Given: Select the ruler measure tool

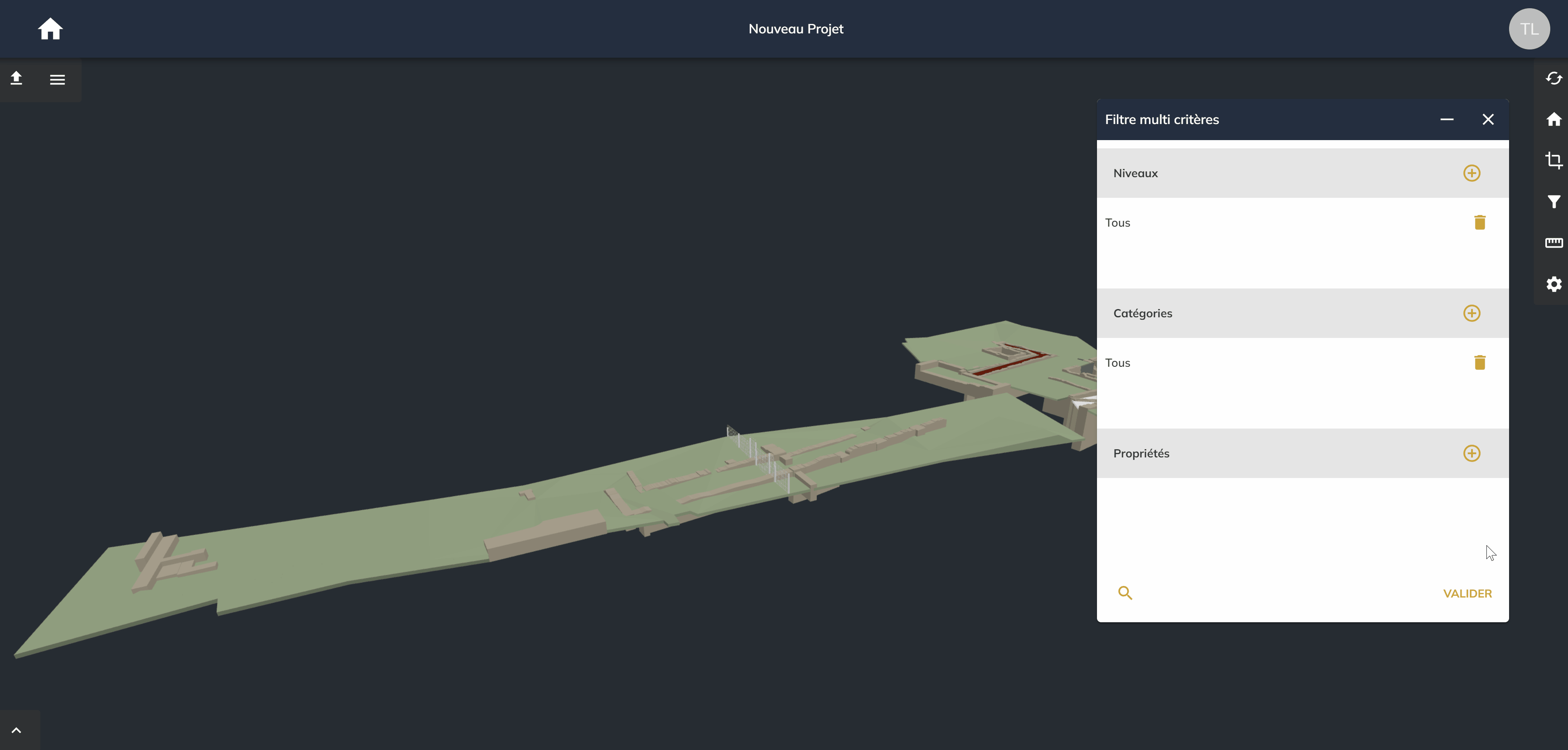Looking at the screenshot, I should pos(1554,242).
